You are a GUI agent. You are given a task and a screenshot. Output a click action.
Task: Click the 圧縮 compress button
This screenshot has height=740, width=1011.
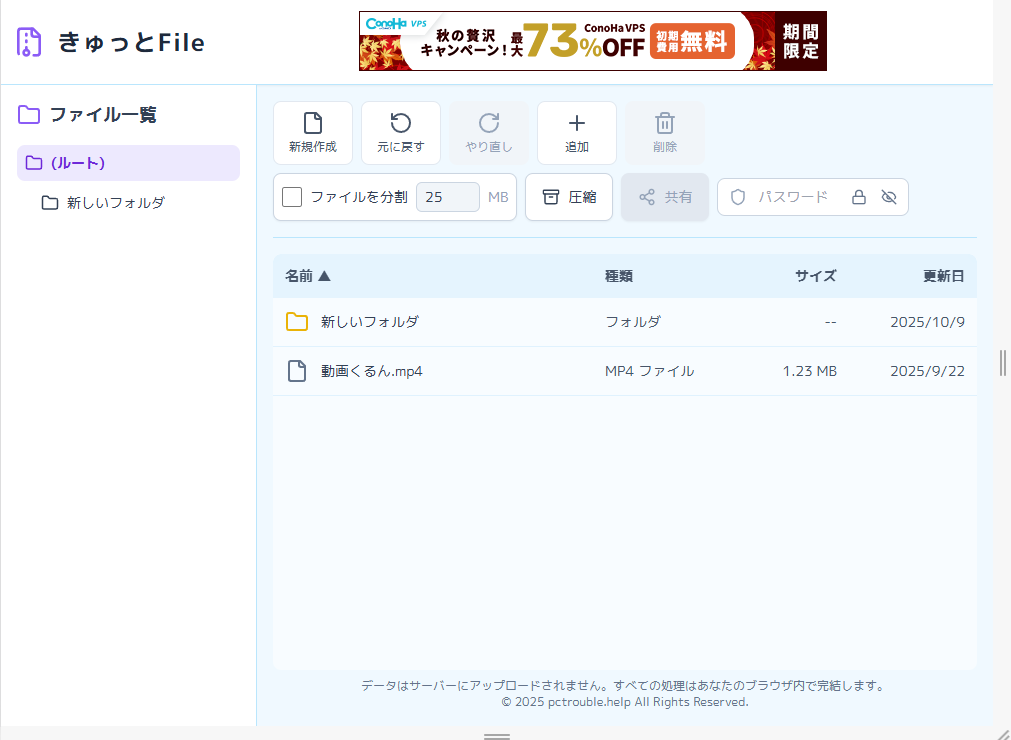[x=568, y=197]
